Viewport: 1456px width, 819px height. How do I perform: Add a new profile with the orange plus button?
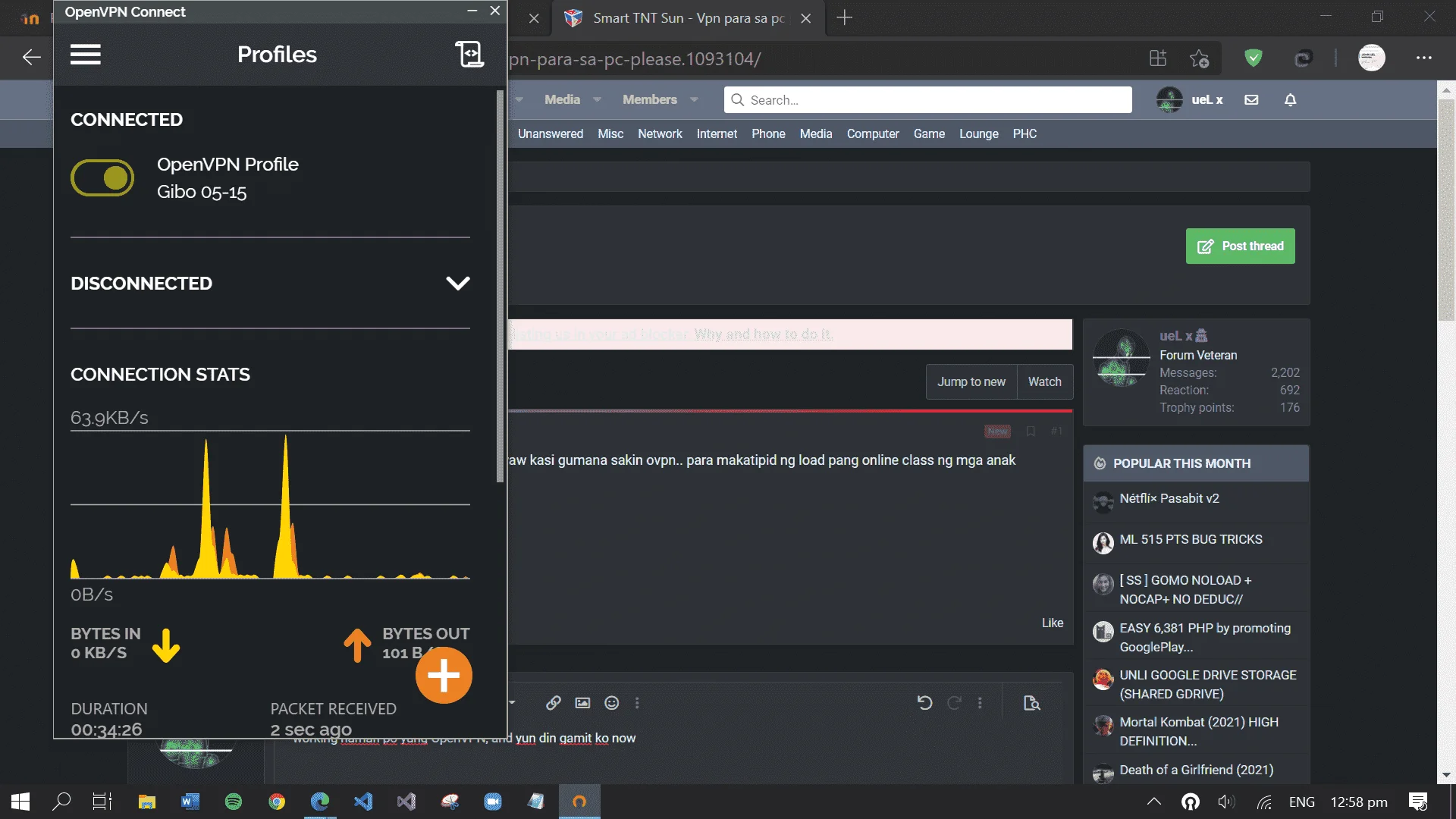pos(444,675)
